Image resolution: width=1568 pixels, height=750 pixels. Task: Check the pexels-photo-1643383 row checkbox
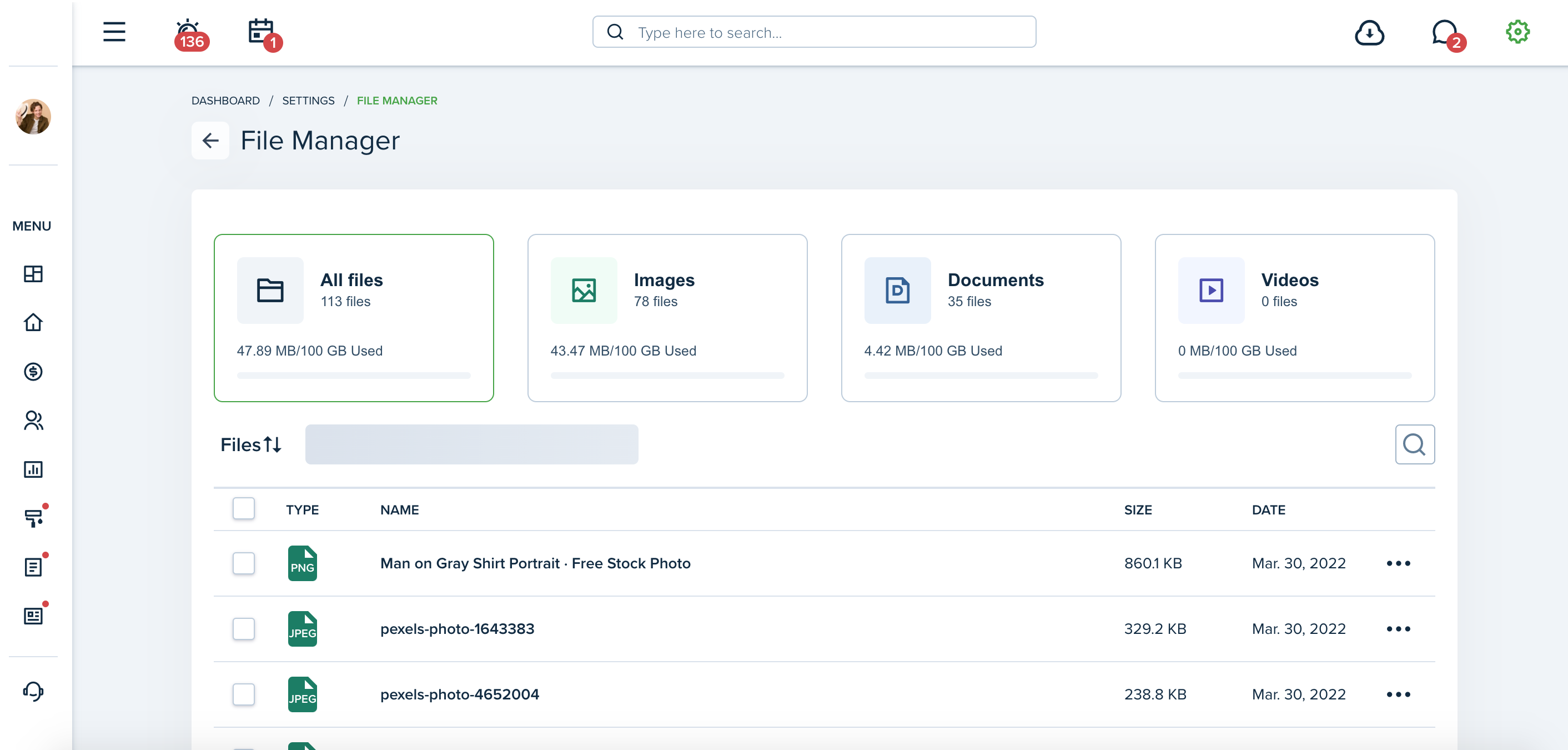tap(244, 629)
